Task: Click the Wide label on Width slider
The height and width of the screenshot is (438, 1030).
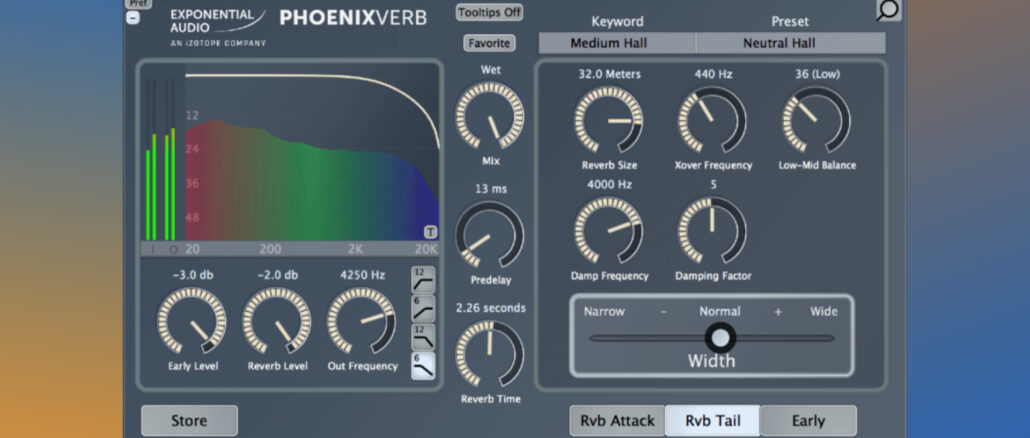Action: pyautogui.click(x=824, y=311)
